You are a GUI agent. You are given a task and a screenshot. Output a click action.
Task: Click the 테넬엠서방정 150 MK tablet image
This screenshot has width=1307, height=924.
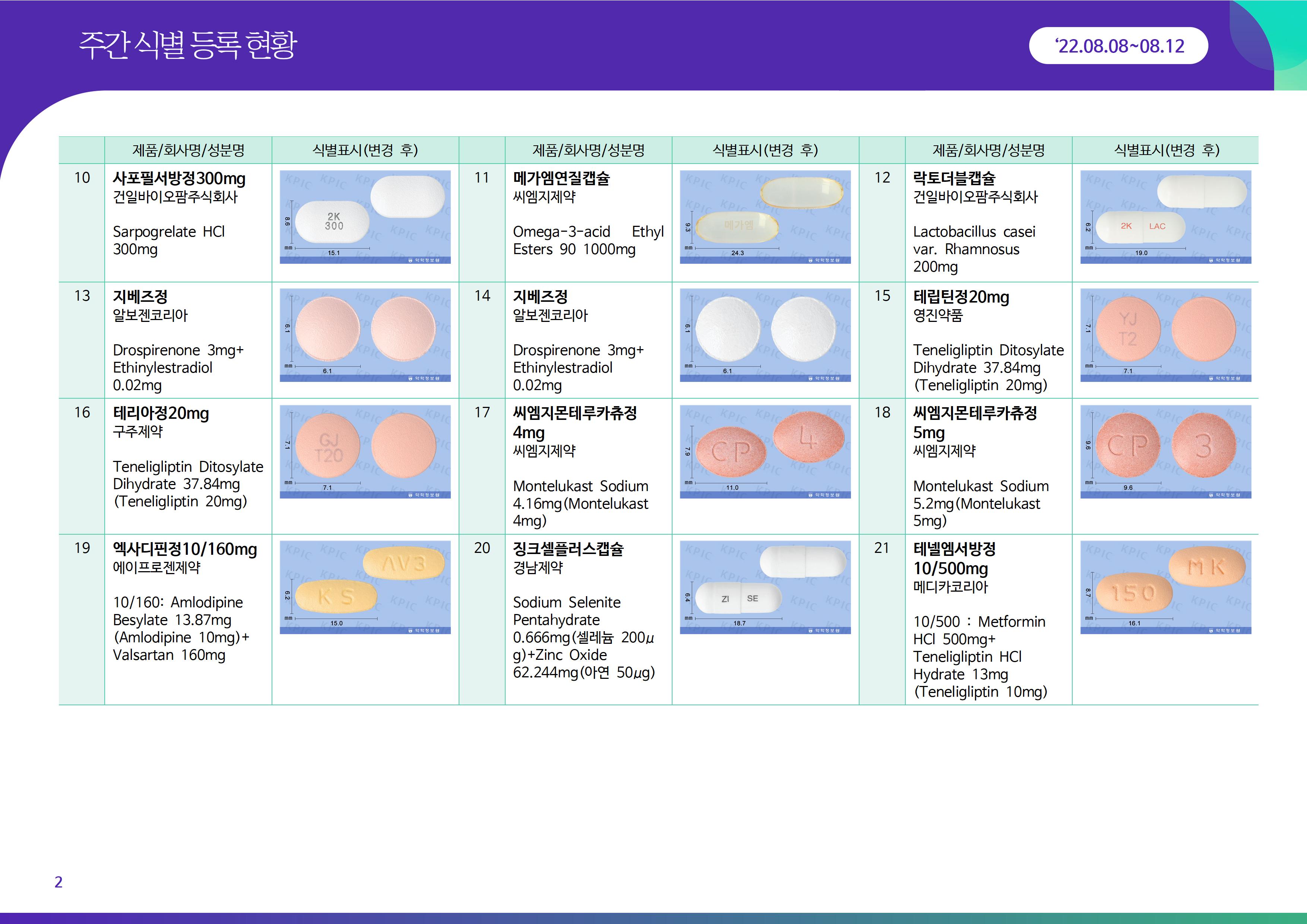click(1165, 587)
